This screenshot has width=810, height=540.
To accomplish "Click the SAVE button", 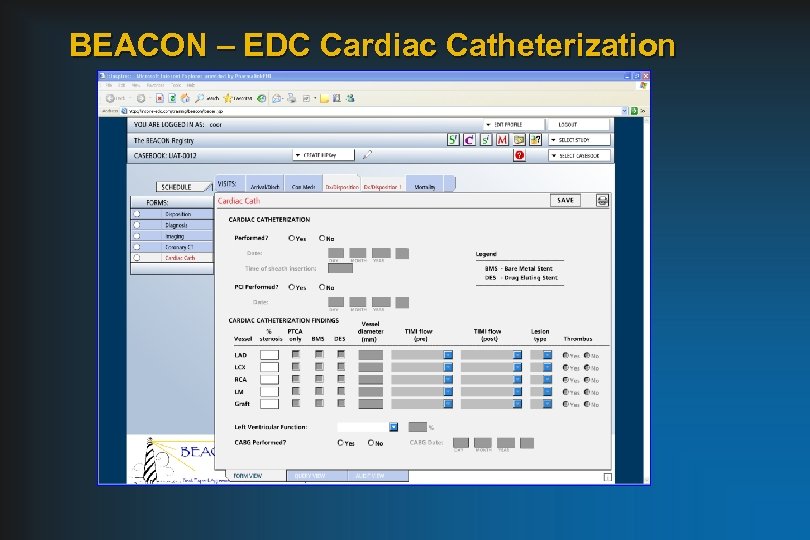I will (x=565, y=200).
